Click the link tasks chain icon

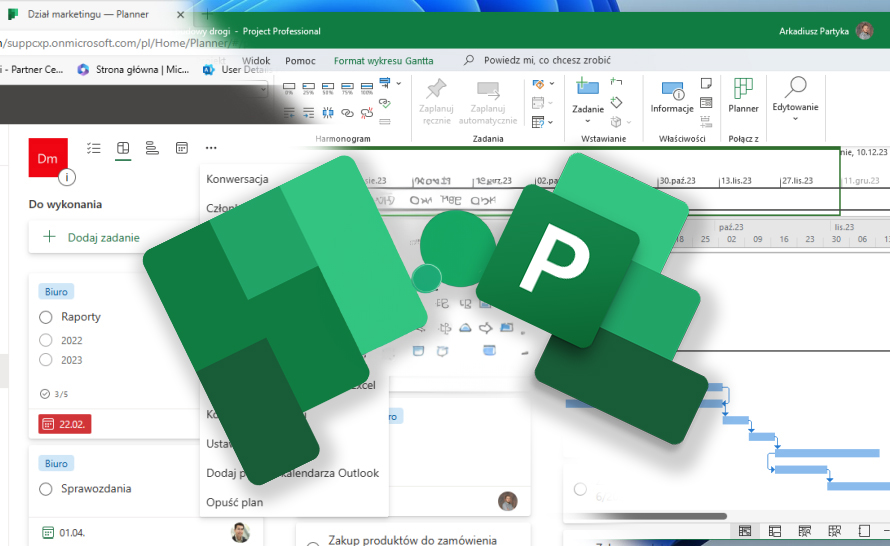pyautogui.click(x=347, y=112)
